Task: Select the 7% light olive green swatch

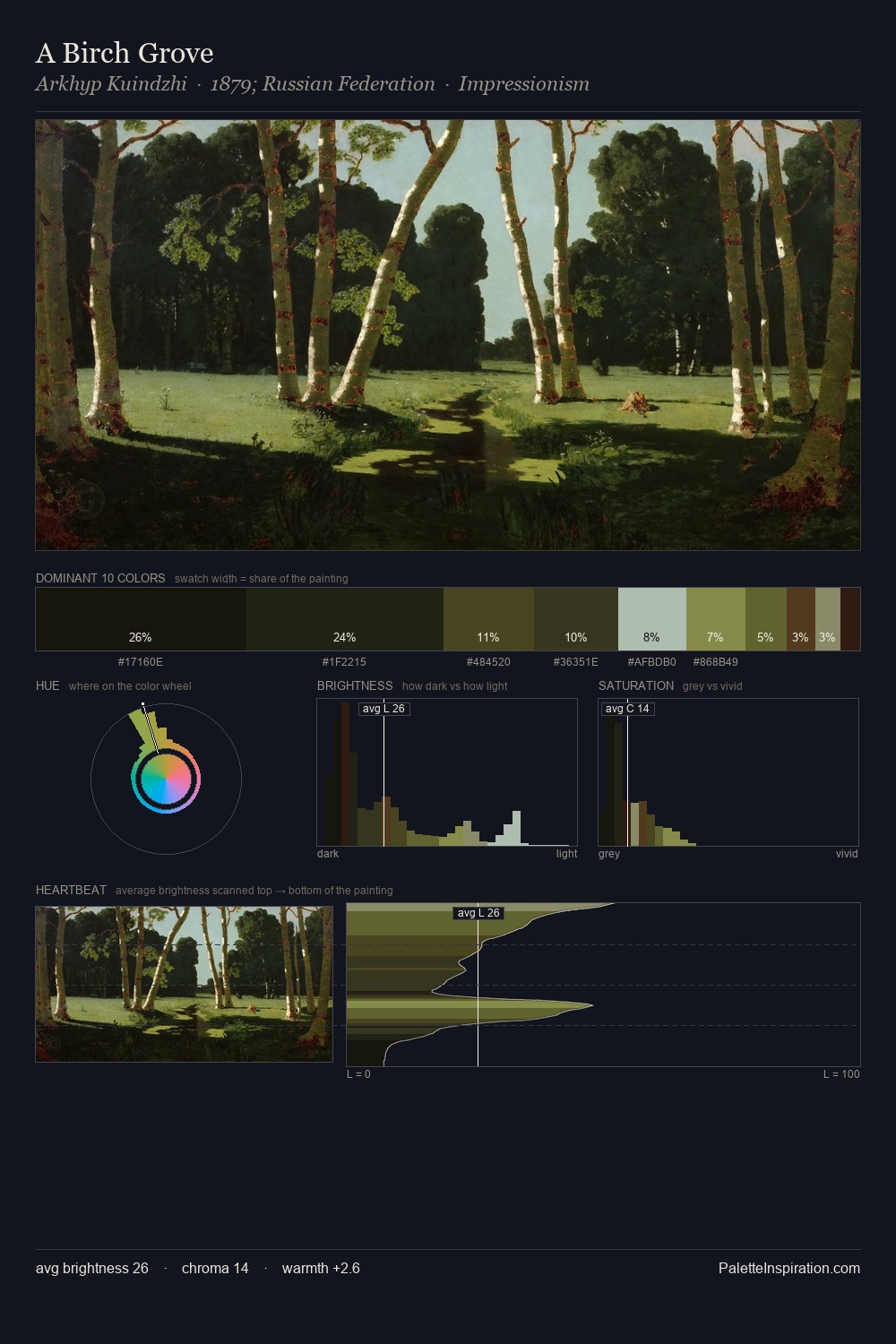Action: coord(716,619)
